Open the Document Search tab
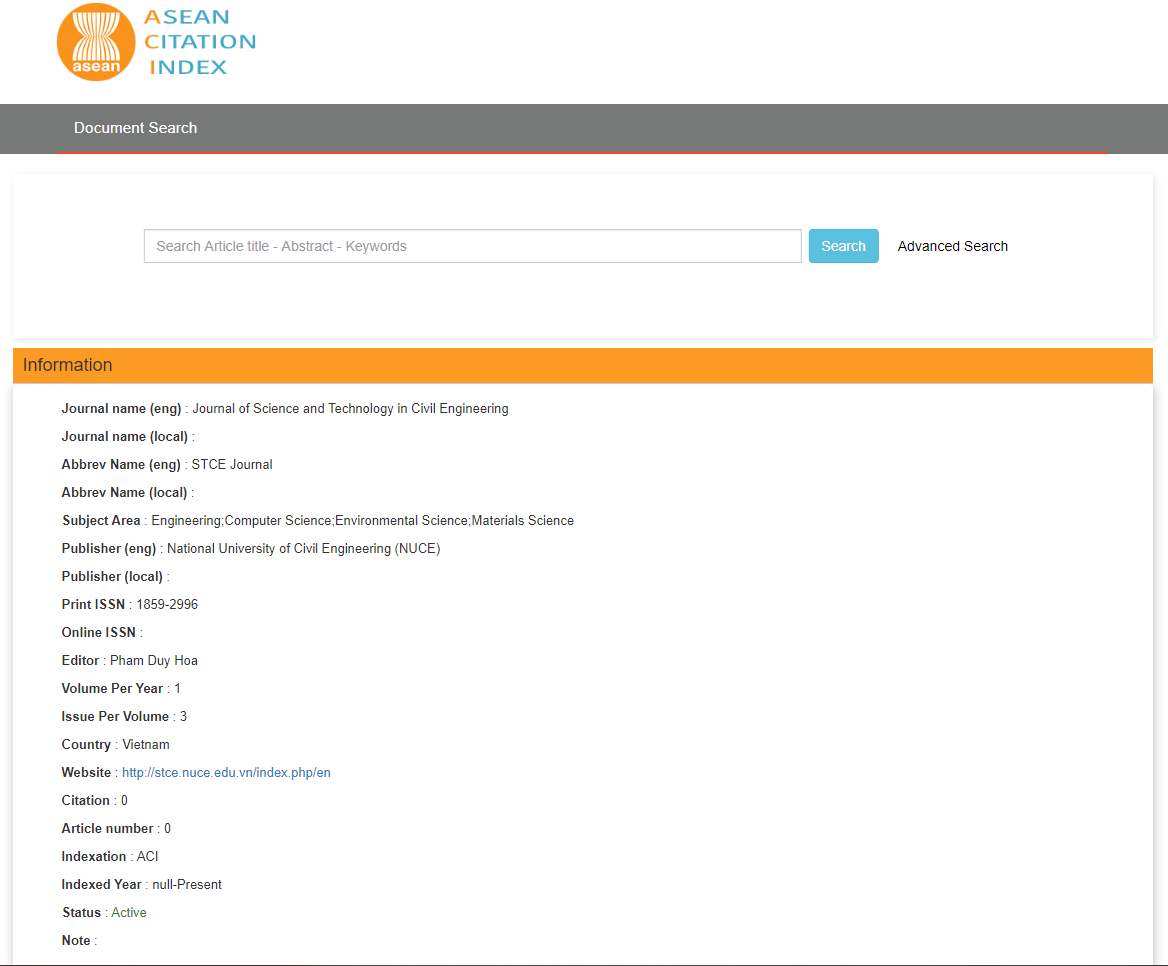Viewport: 1168px width, 966px height. click(x=136, y=128)
